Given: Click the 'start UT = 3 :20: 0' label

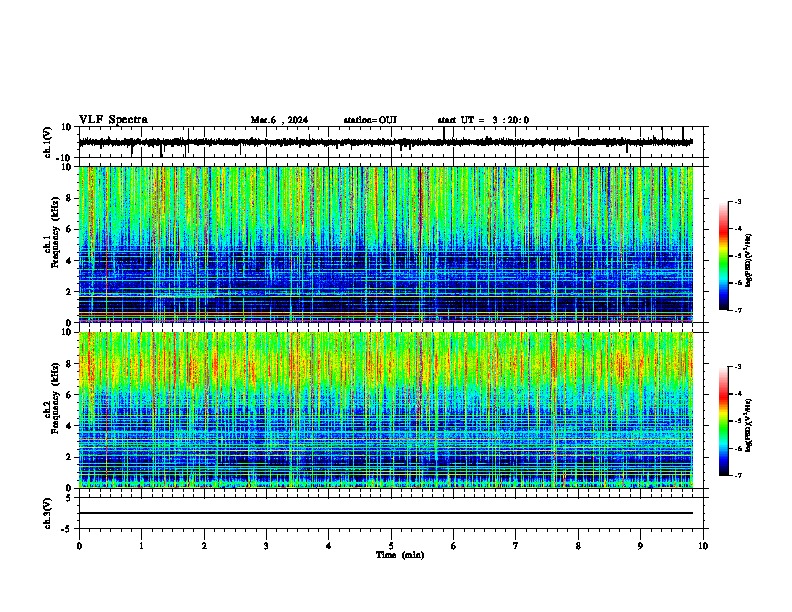Looking at the screenshot, I should tap(483, 120).
